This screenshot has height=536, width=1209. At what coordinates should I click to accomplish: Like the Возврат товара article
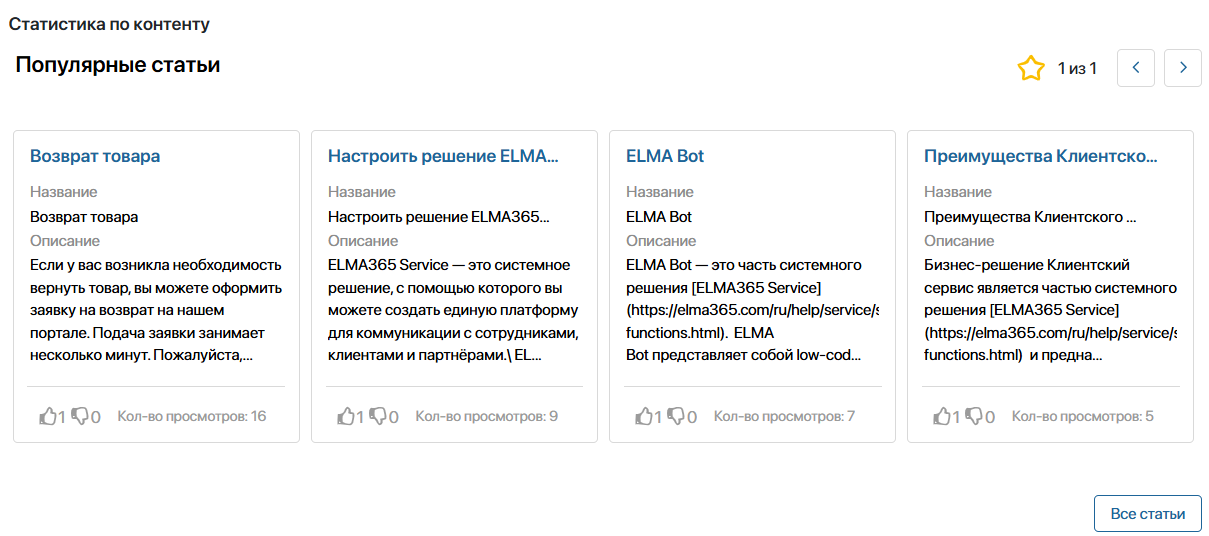tap(47, 416)
